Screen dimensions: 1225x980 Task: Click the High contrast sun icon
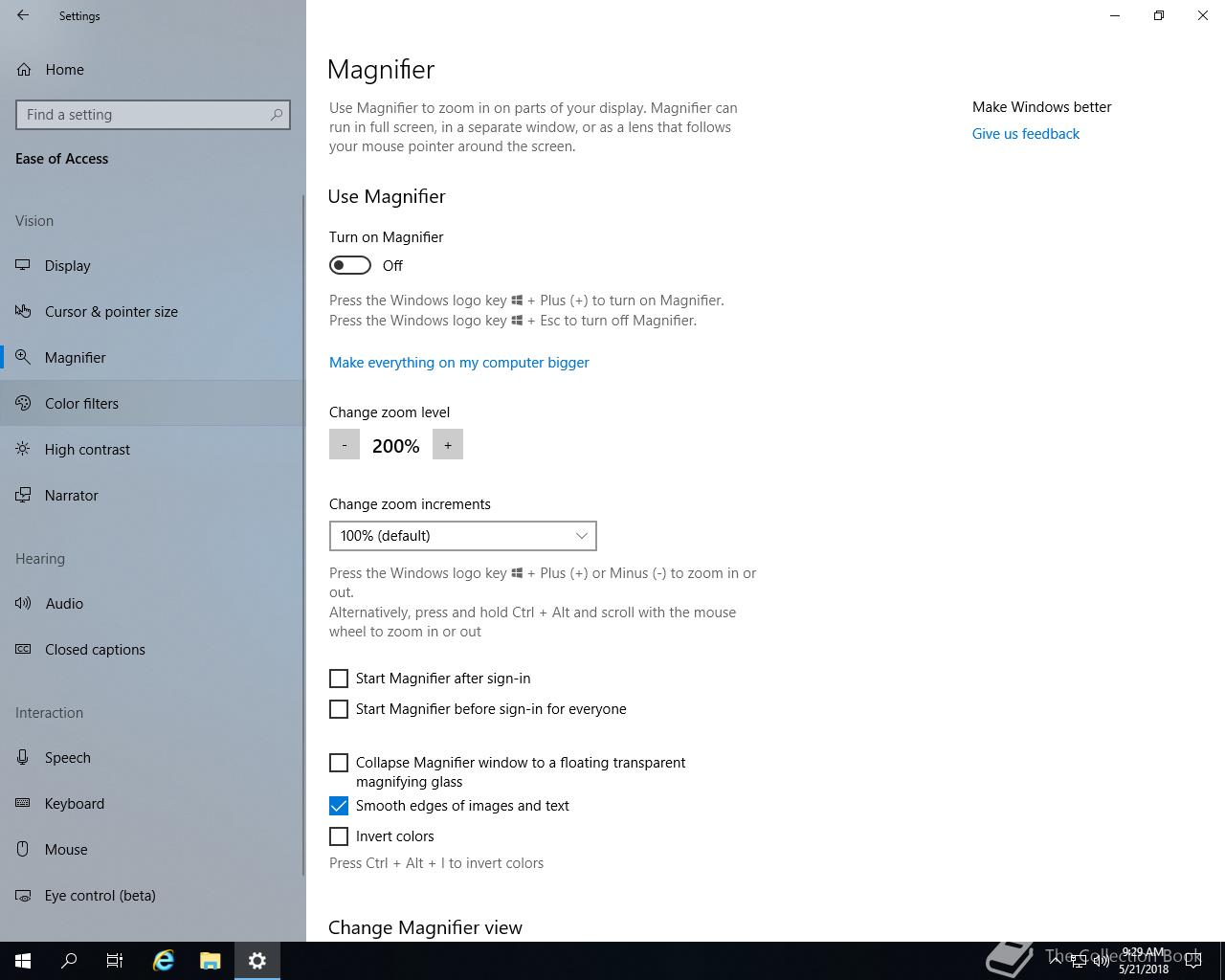click(23, 449)
